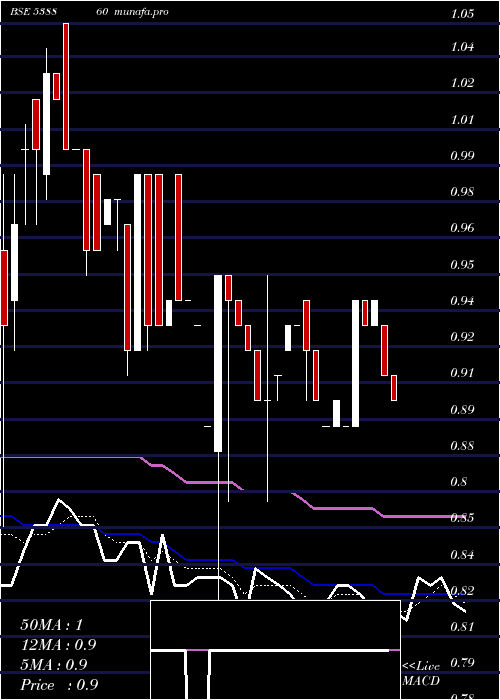The width and height of the screenshot is (500, 700).
Task: Click the MACD label
Action: (421, 681)
